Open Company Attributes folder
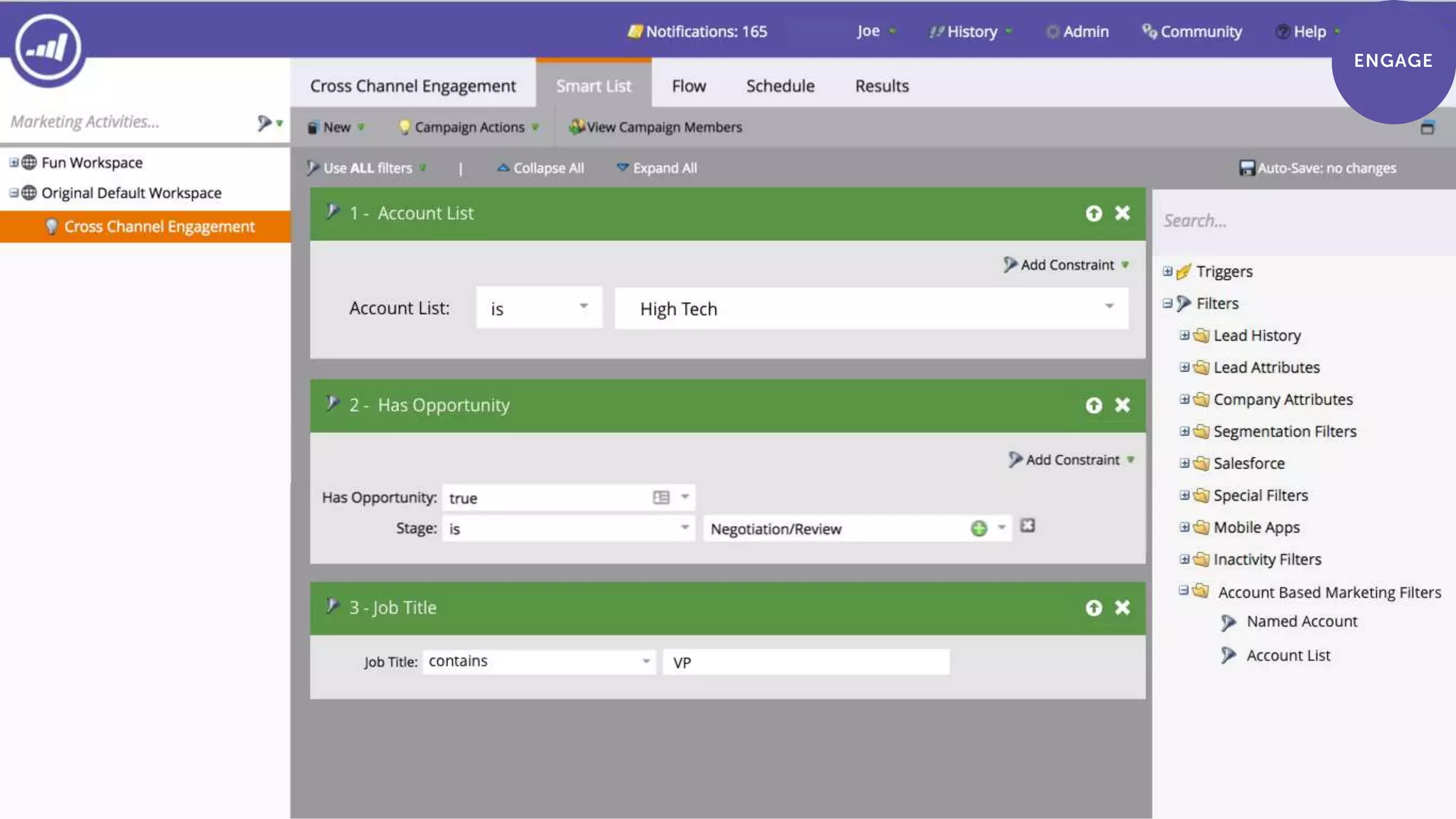1456x819 pixels. point(1283,400)
